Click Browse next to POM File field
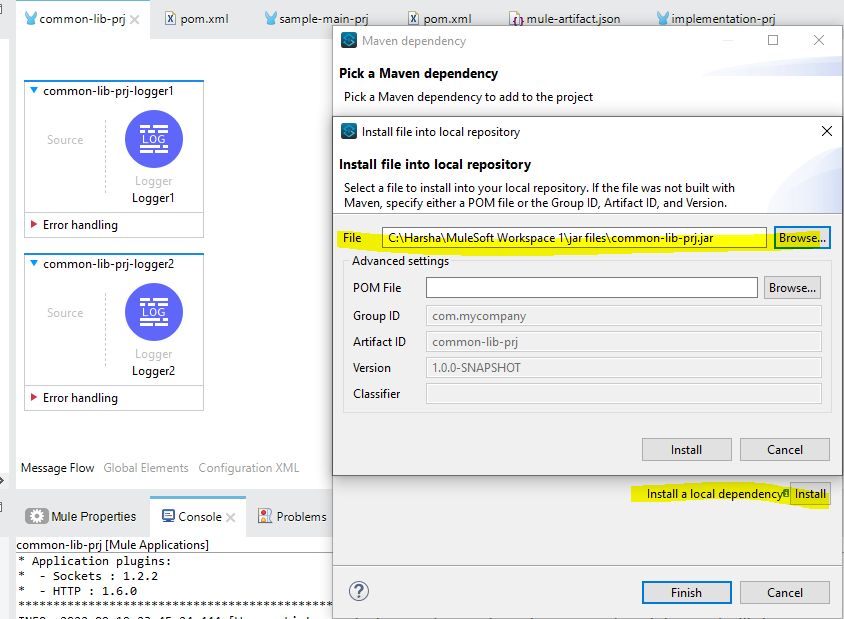This screenshot has height=619, width=844. [792, 288]
